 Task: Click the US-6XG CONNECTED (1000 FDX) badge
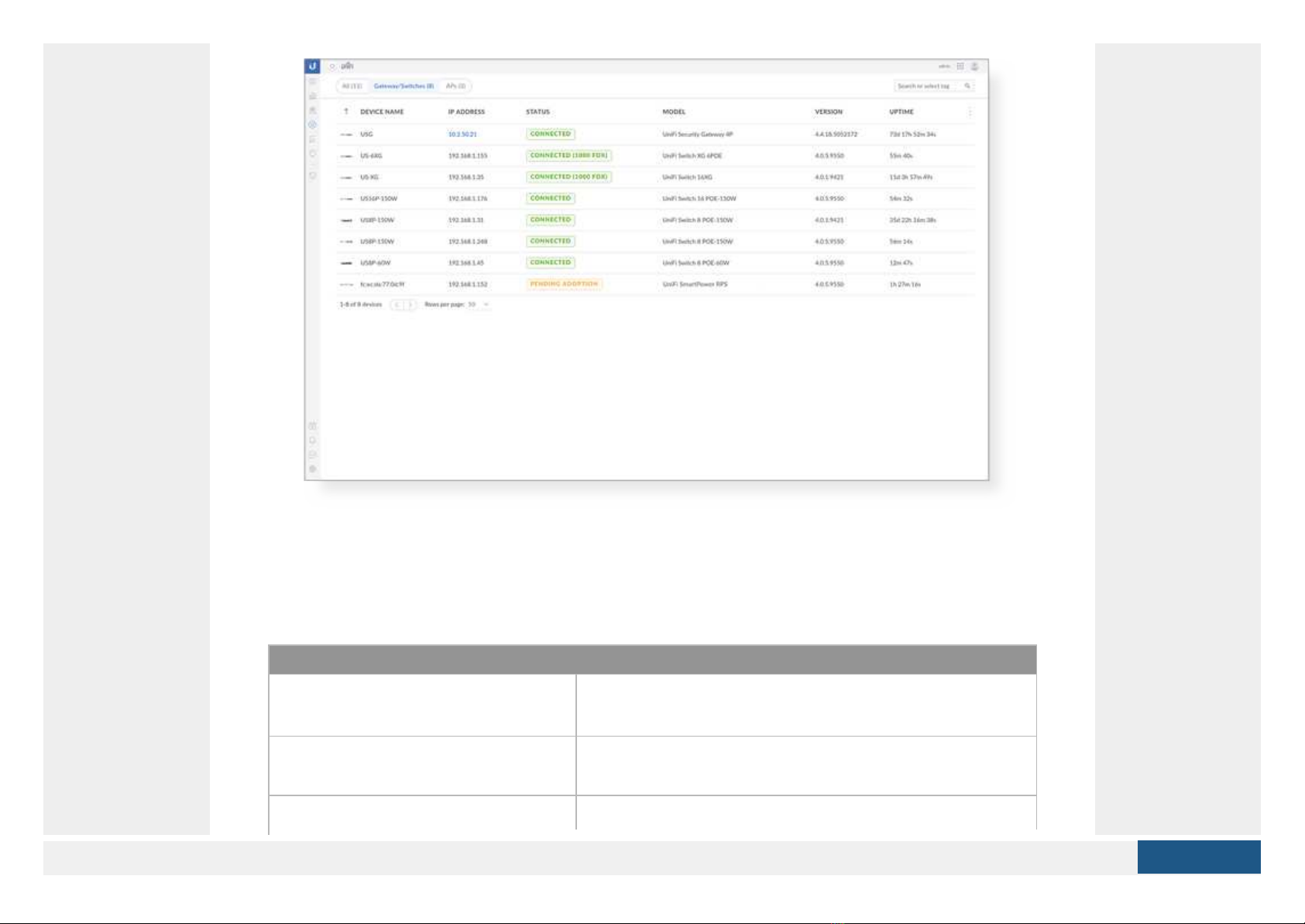(568, 156)
